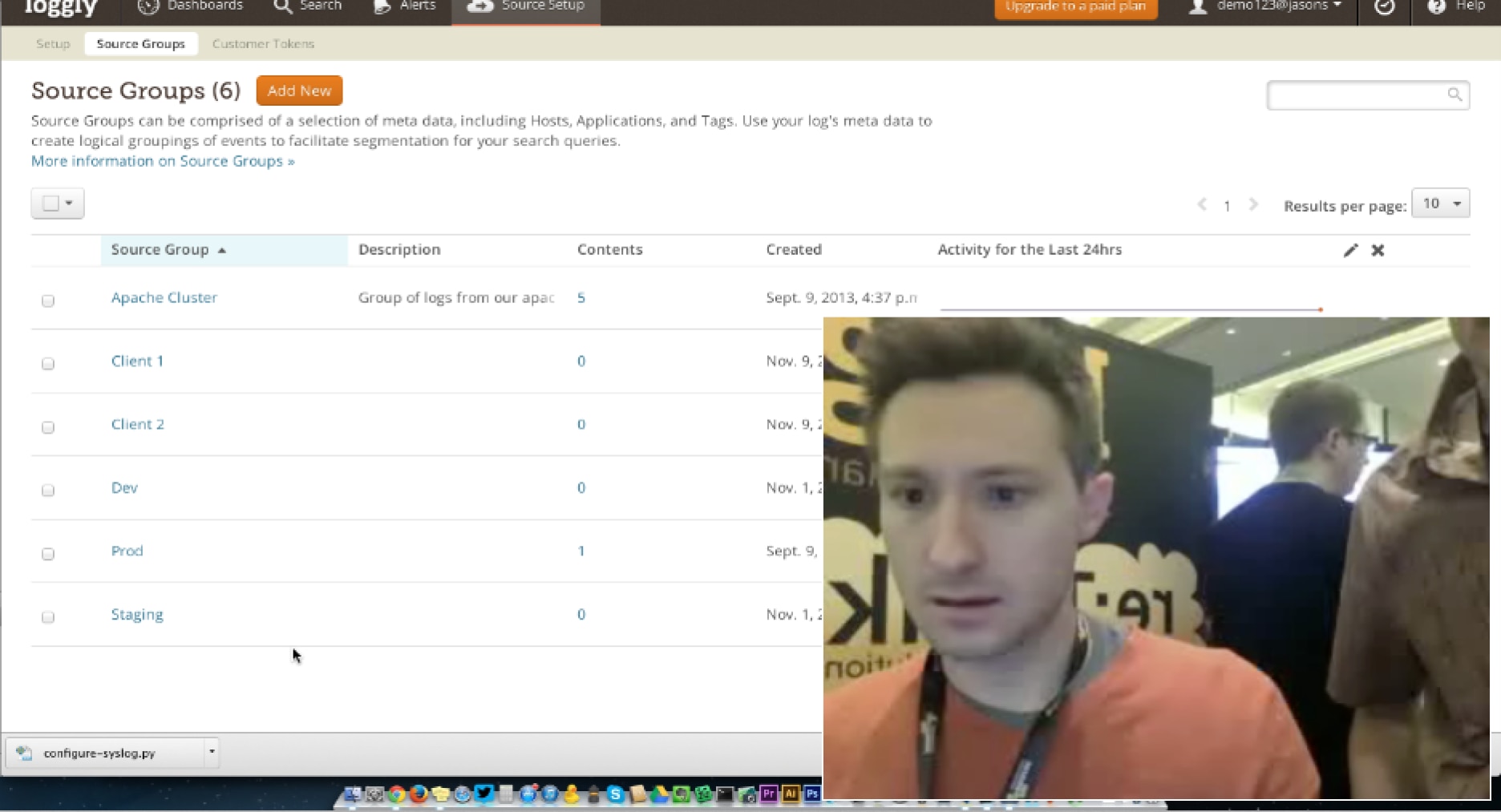This screenshot has width=1501, height=812.
Task: Open the Alerts menu in top navigation
Action: click(406, 7)
